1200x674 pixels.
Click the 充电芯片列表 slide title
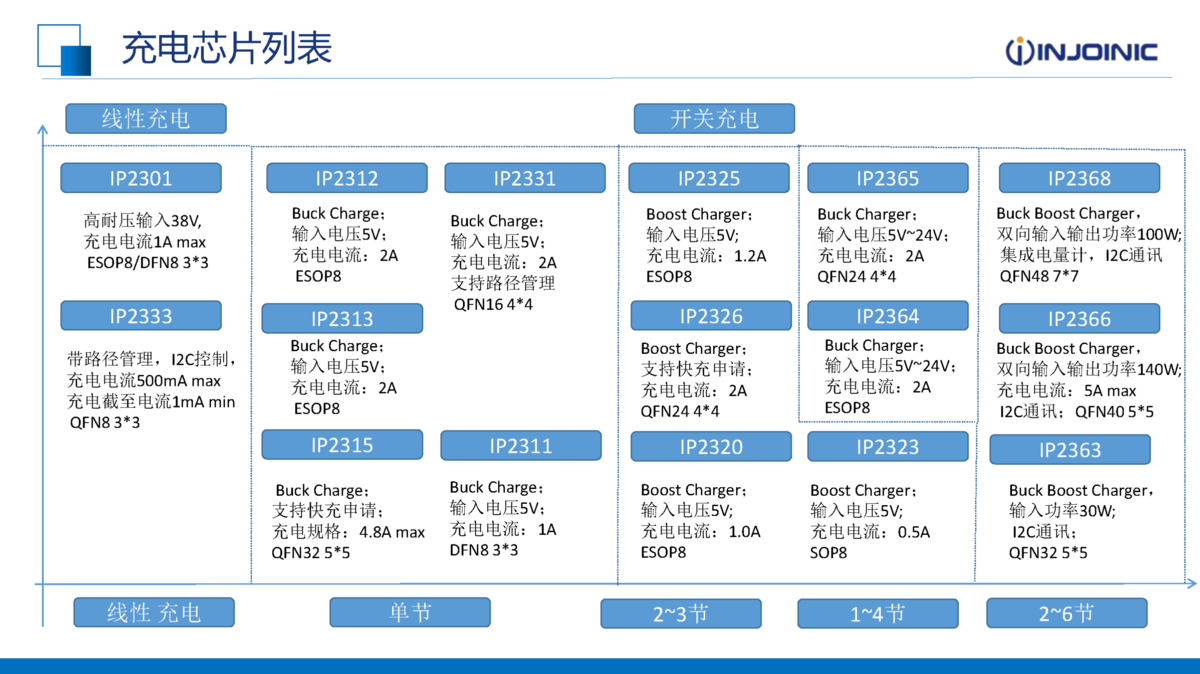(x=226, y=48)
